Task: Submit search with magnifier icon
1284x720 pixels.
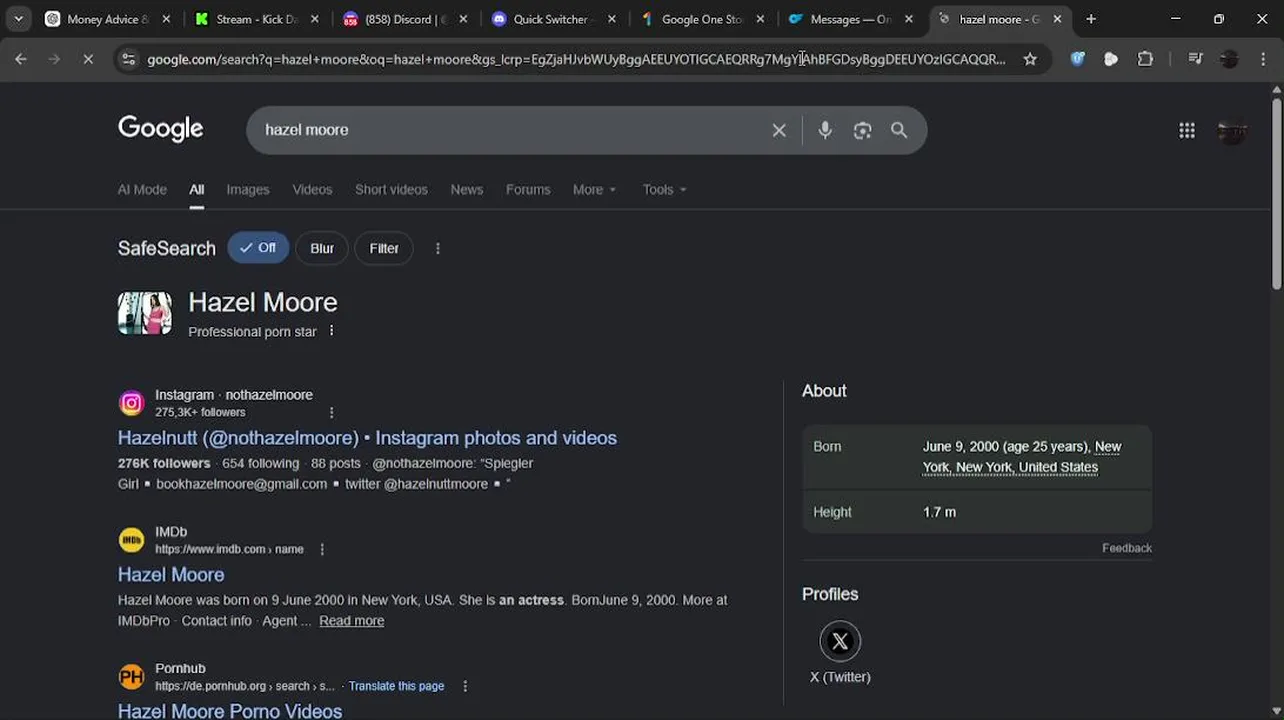Action: pyautogui.click(x=899, y=130)
